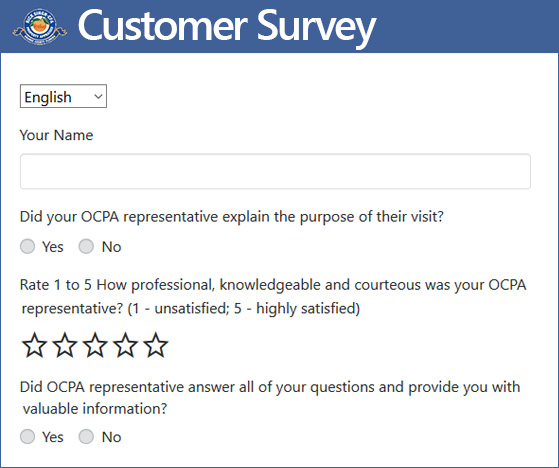Click the answered all your questions text
The height and width of the screenshot is (468, 559).
coord(270,398)
